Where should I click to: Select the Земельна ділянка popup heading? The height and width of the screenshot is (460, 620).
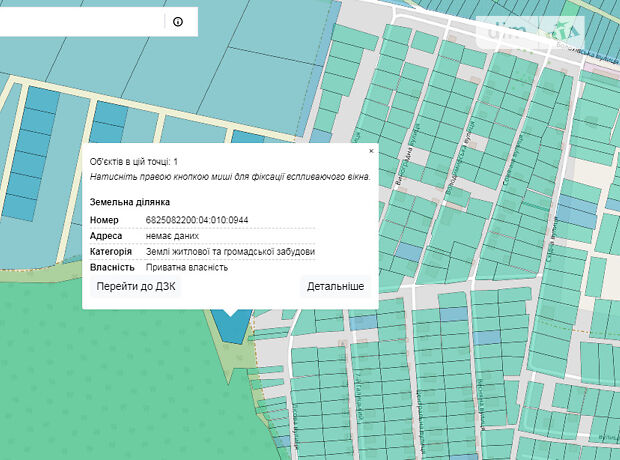pyautogui.click(x=130, y=202)
